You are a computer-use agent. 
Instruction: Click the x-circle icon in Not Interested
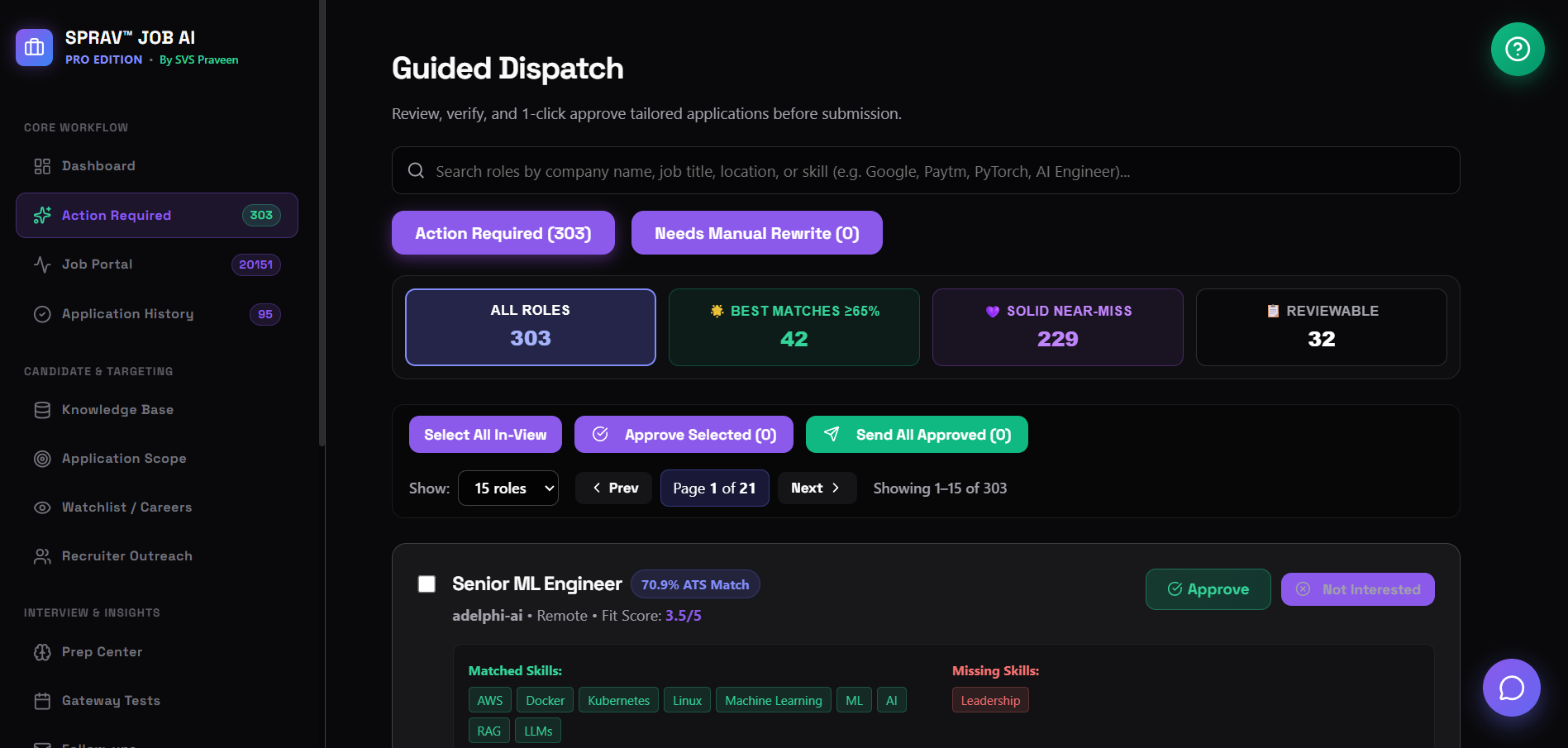pos(1303,589)
